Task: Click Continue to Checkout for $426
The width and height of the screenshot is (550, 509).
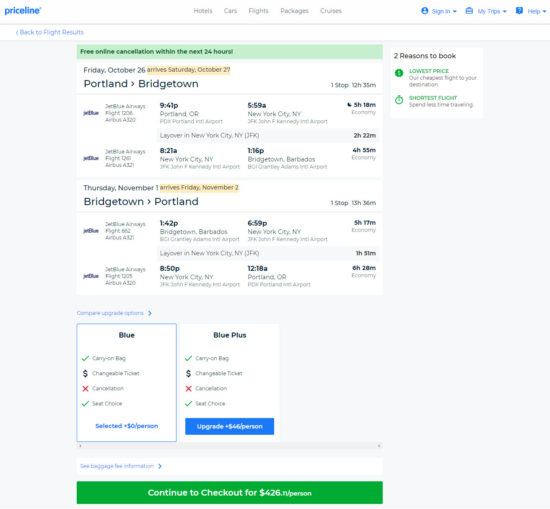Action: coord(229,493)
